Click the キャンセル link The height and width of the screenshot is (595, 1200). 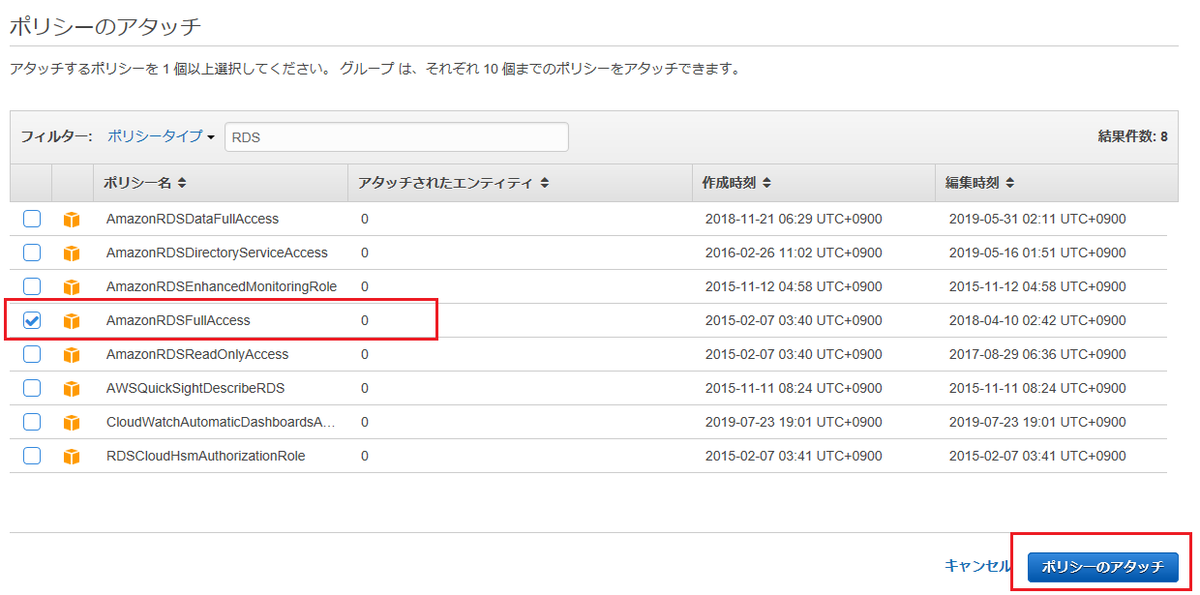[977, 566]
